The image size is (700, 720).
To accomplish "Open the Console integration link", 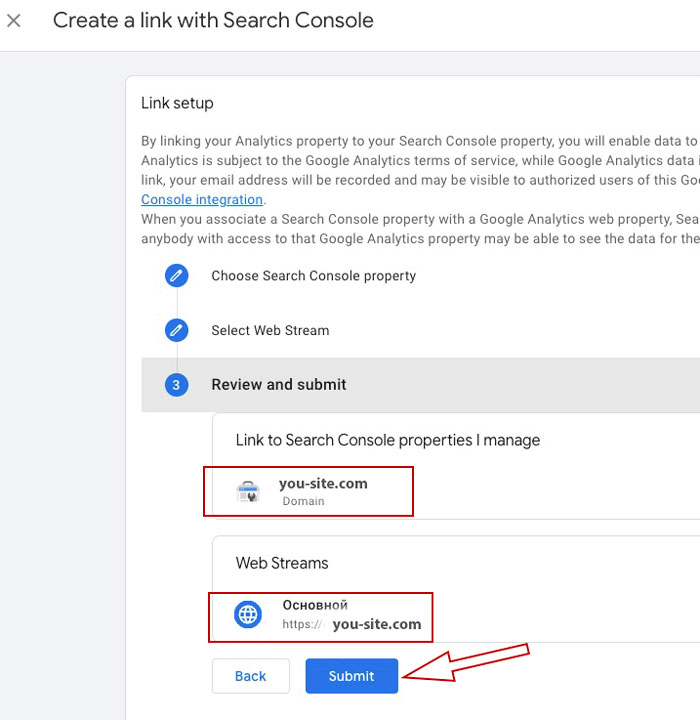I will point(202,200).
